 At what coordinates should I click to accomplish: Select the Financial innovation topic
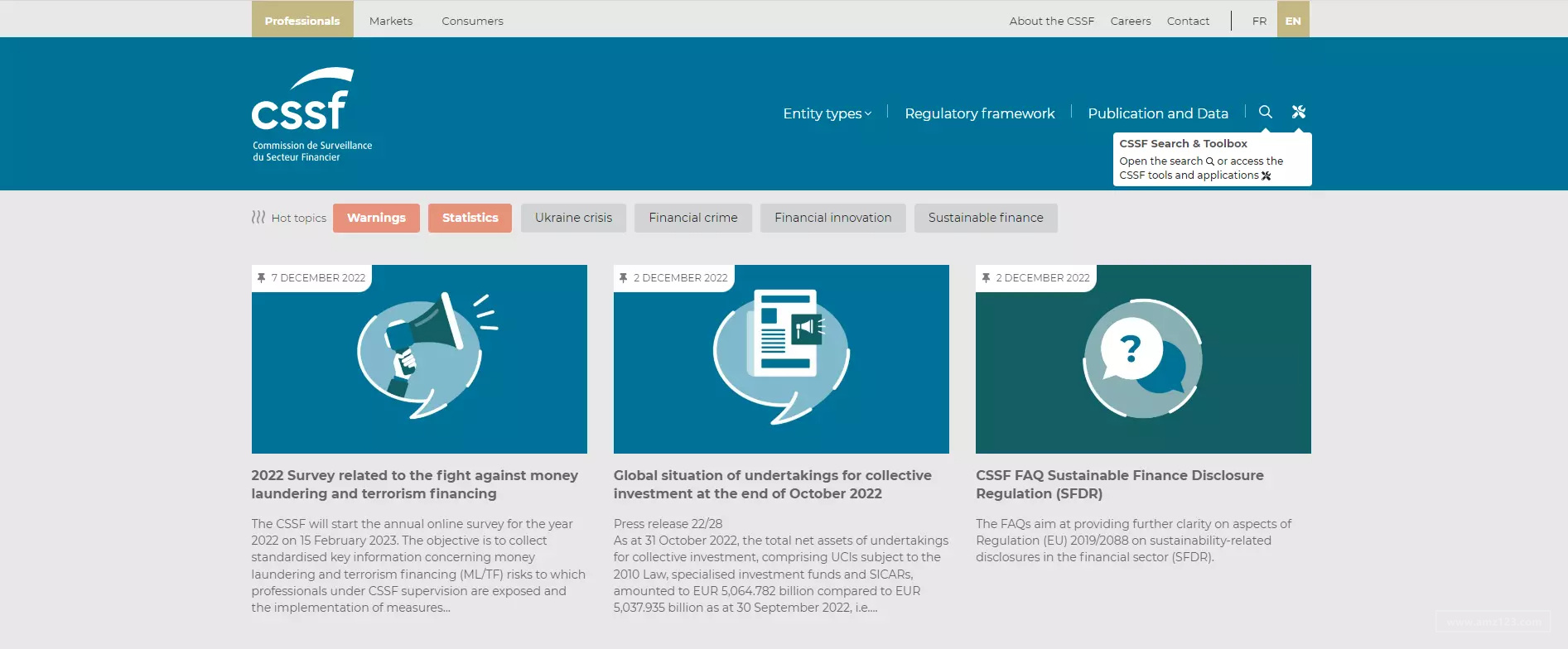pyautogui.click(x=833, y=218)
